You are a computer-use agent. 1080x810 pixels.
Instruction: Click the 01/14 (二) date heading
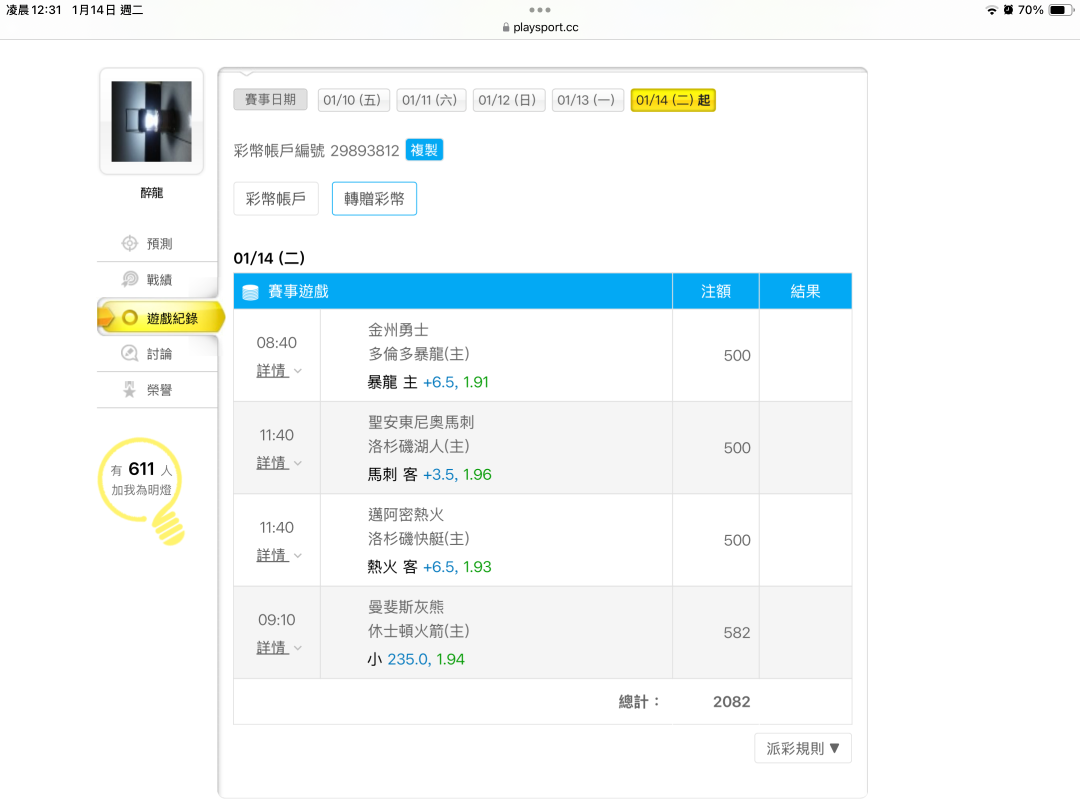coord(269,258)
